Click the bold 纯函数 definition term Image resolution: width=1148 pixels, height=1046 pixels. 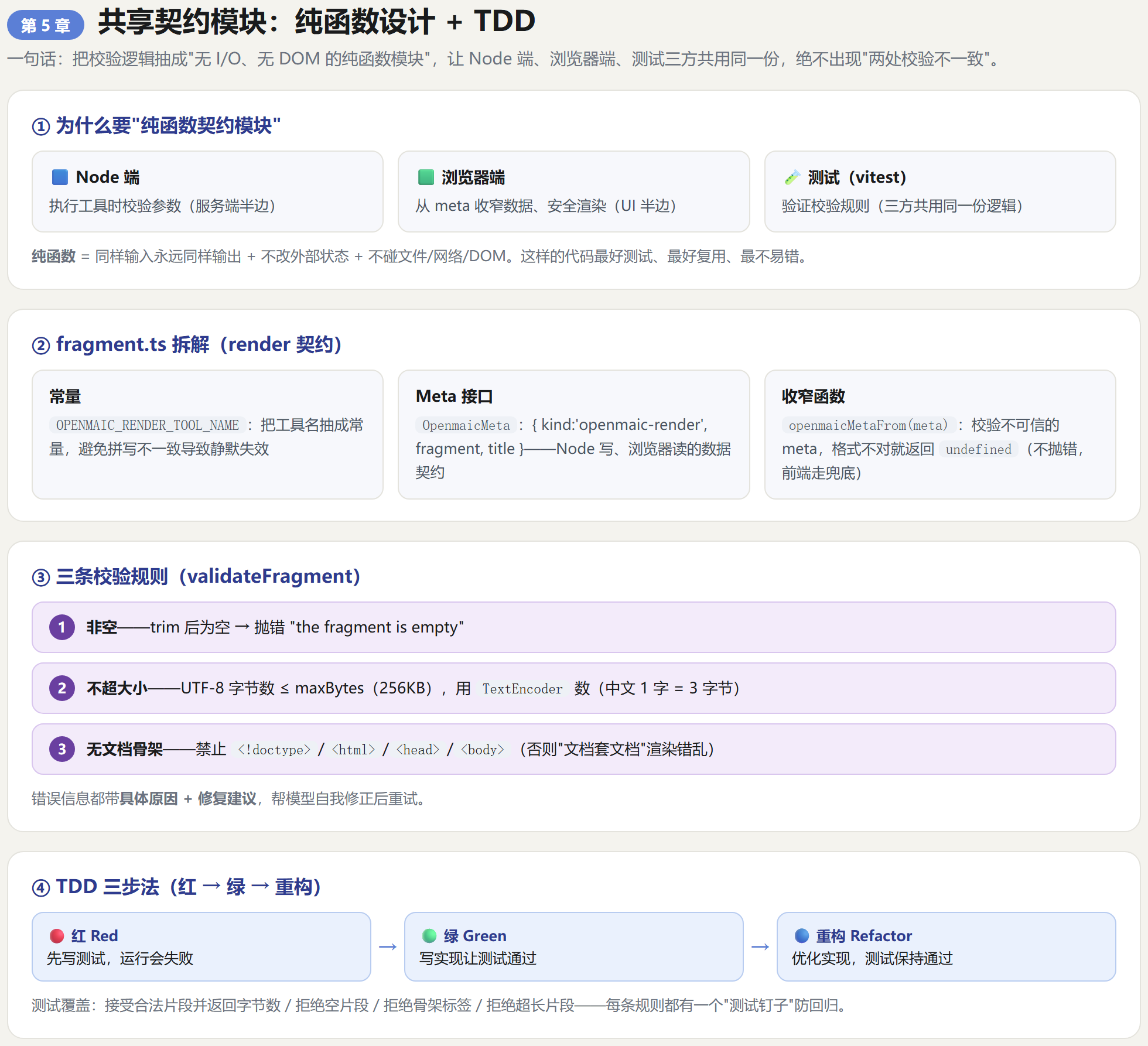click(x=53, y=257)
